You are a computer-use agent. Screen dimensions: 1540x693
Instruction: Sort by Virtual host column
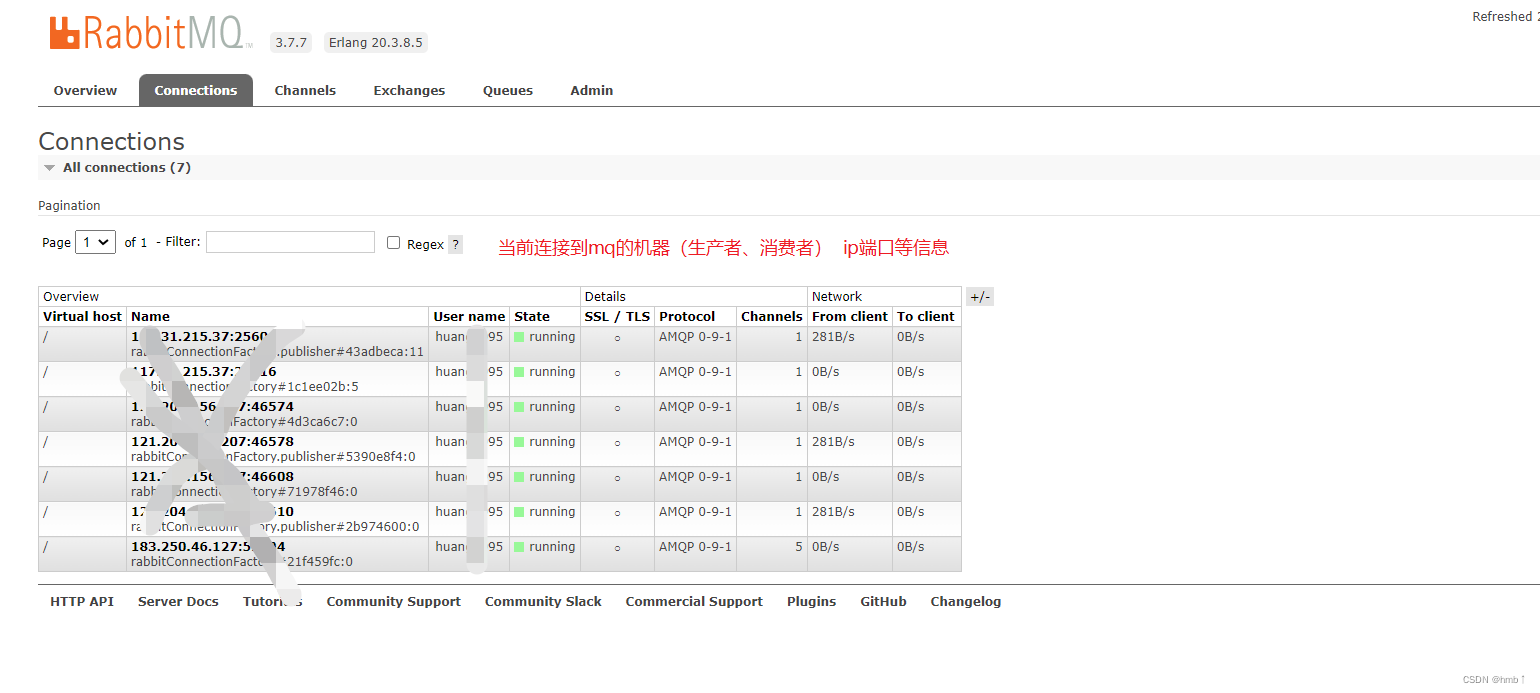coord(82,316)
